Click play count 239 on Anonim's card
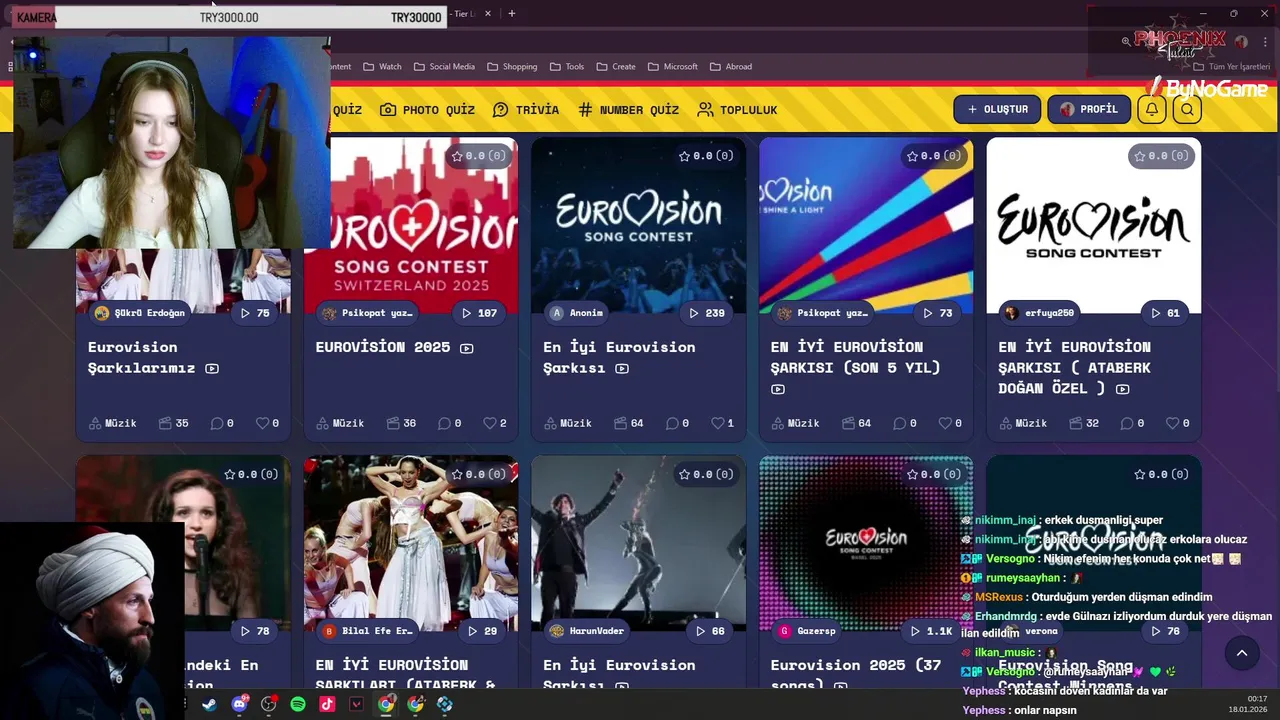The height and width of the screenshot is (720, 1280). pos(706,313)
